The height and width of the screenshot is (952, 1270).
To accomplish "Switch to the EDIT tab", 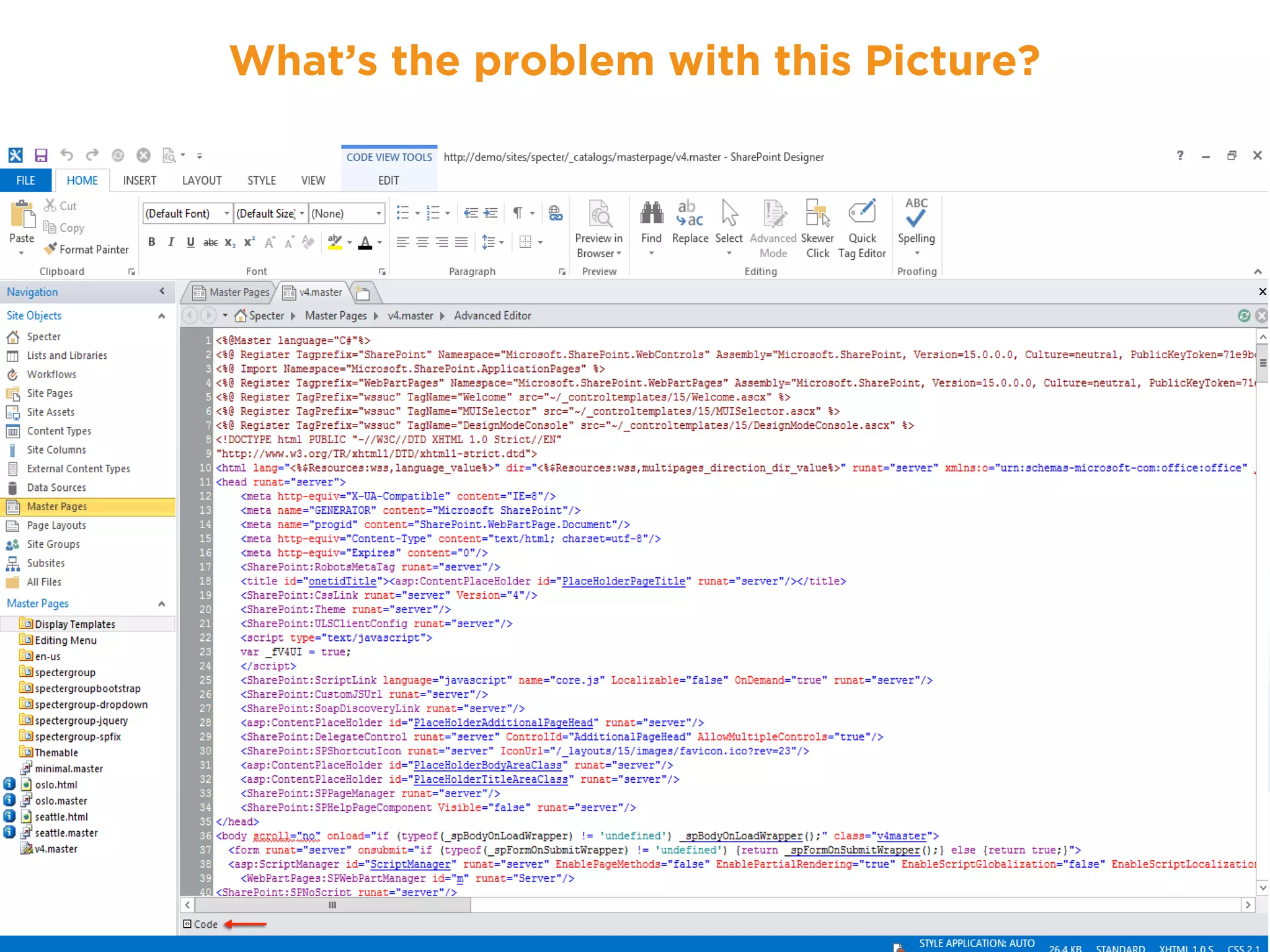I will (x=389, y=180).
